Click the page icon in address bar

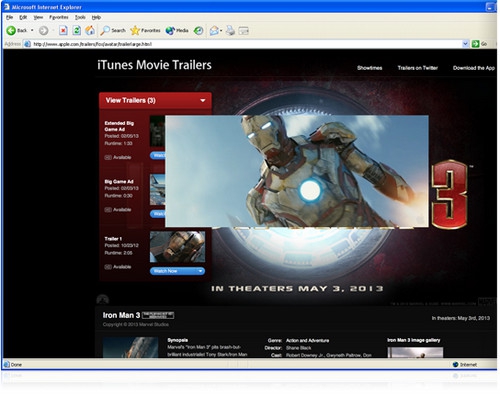(27, 44)
